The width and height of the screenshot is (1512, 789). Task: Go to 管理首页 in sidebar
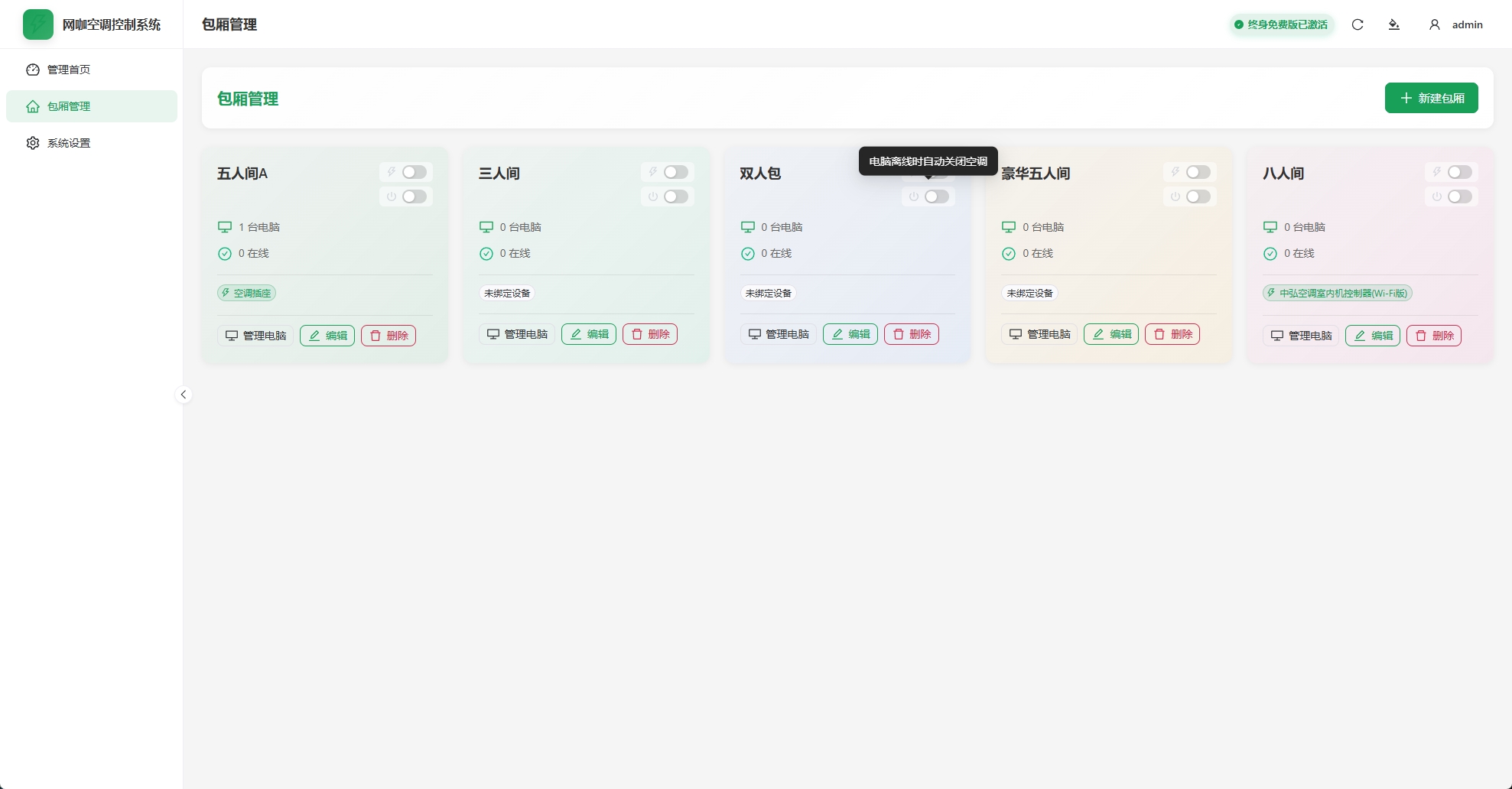point(69,70)
